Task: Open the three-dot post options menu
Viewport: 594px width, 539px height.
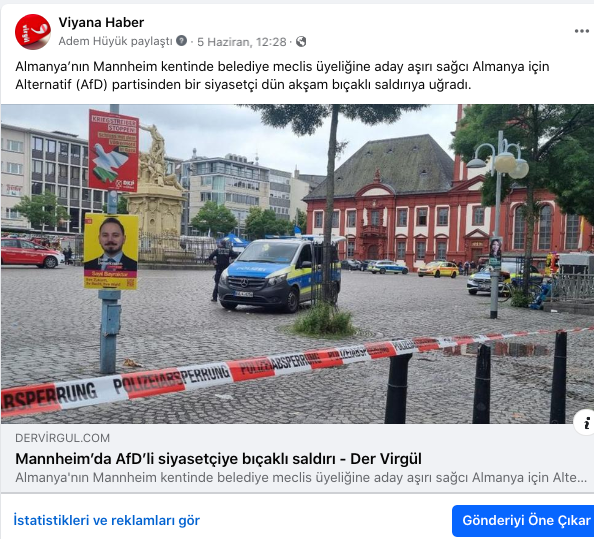Action: point(581,31)
